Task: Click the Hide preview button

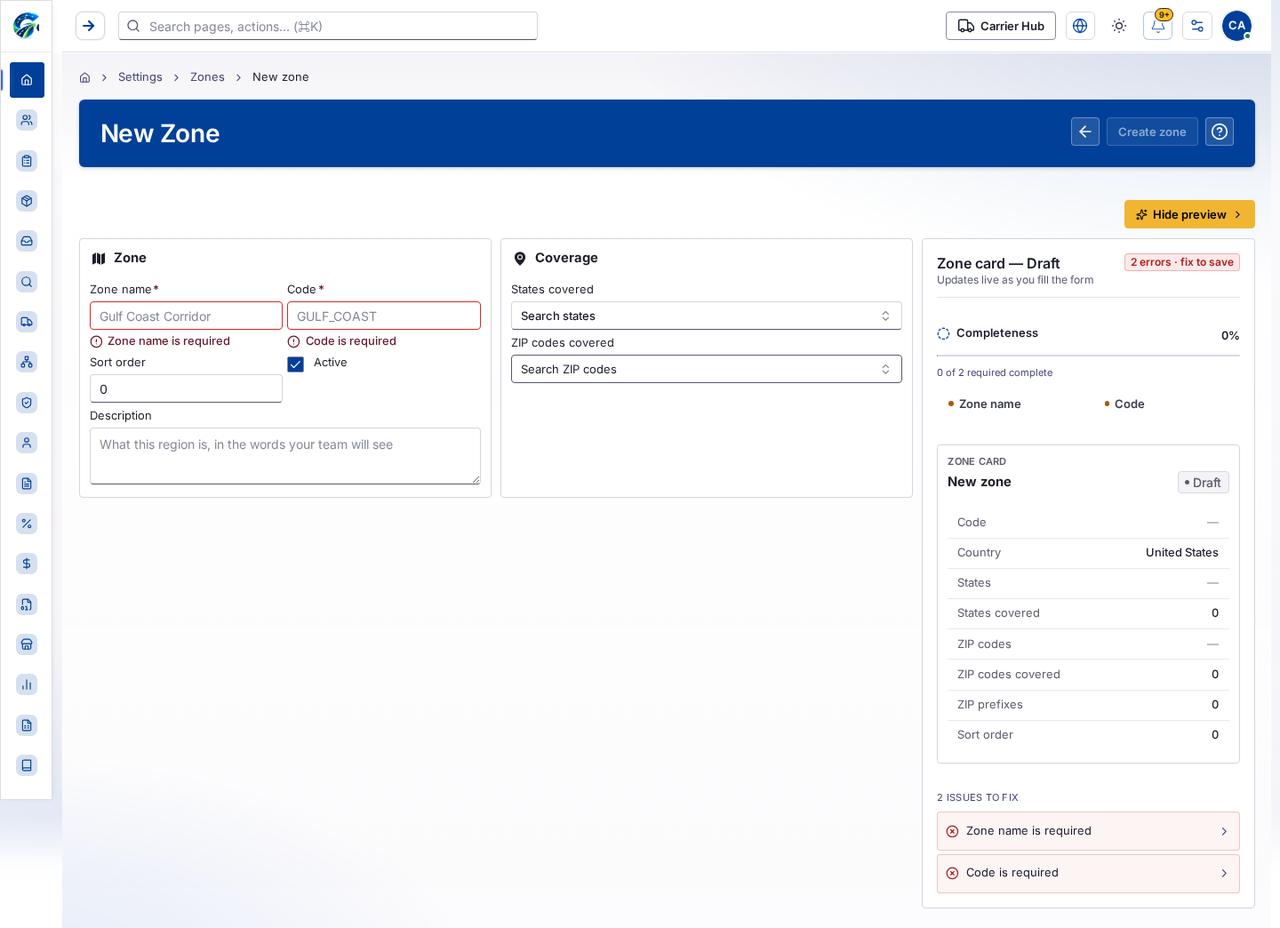Action: (x=1189, y=215)
